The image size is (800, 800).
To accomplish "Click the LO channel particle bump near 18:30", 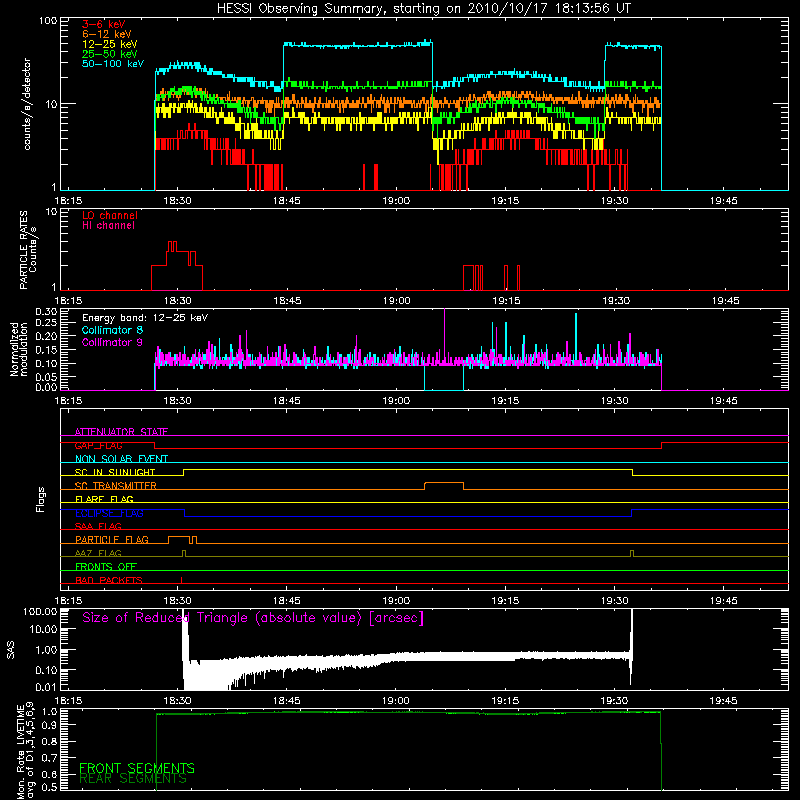I will click(177, 265).
